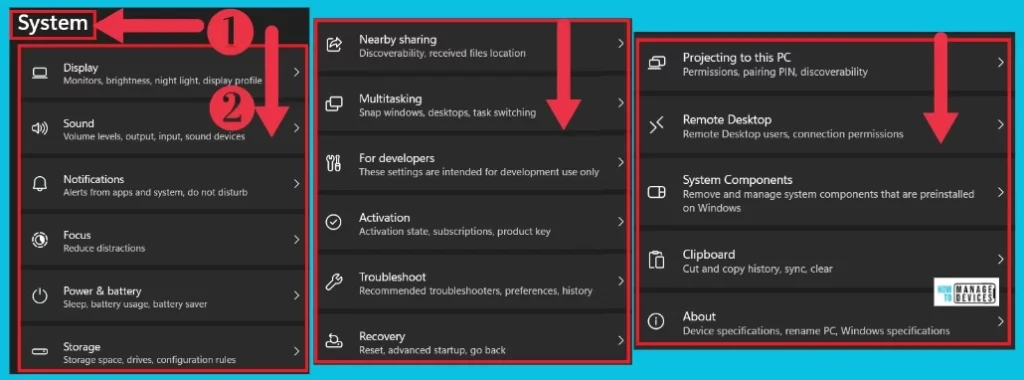Click the Nearby sharing icon
This screenshot has height=380, width=1024.
334,45
